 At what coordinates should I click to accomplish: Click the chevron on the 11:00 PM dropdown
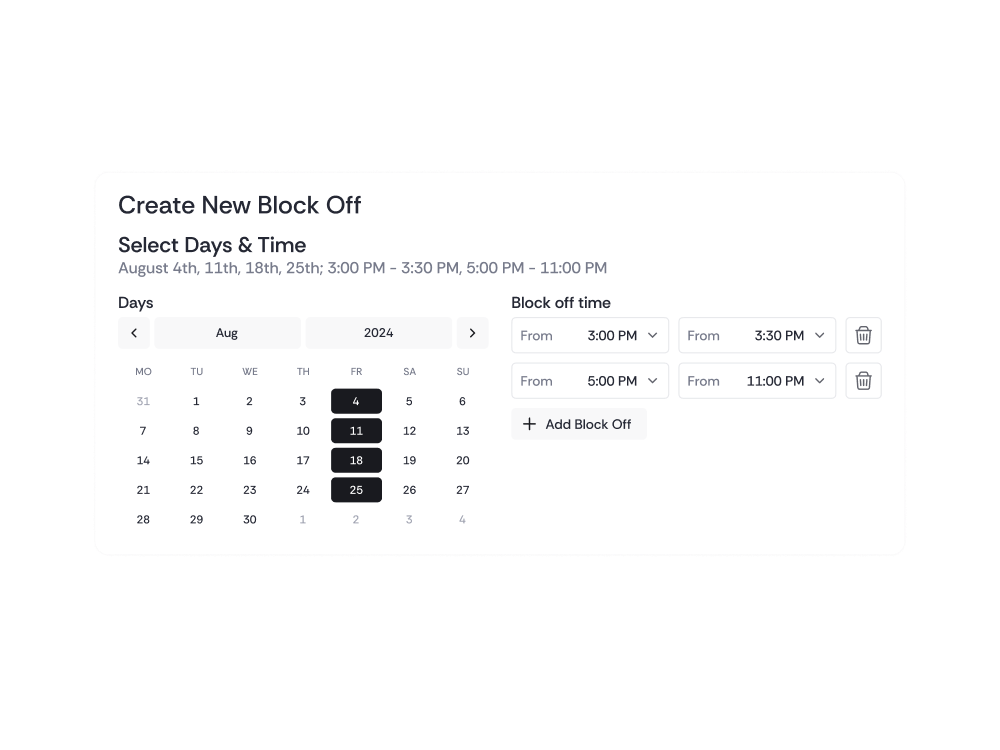821,380
